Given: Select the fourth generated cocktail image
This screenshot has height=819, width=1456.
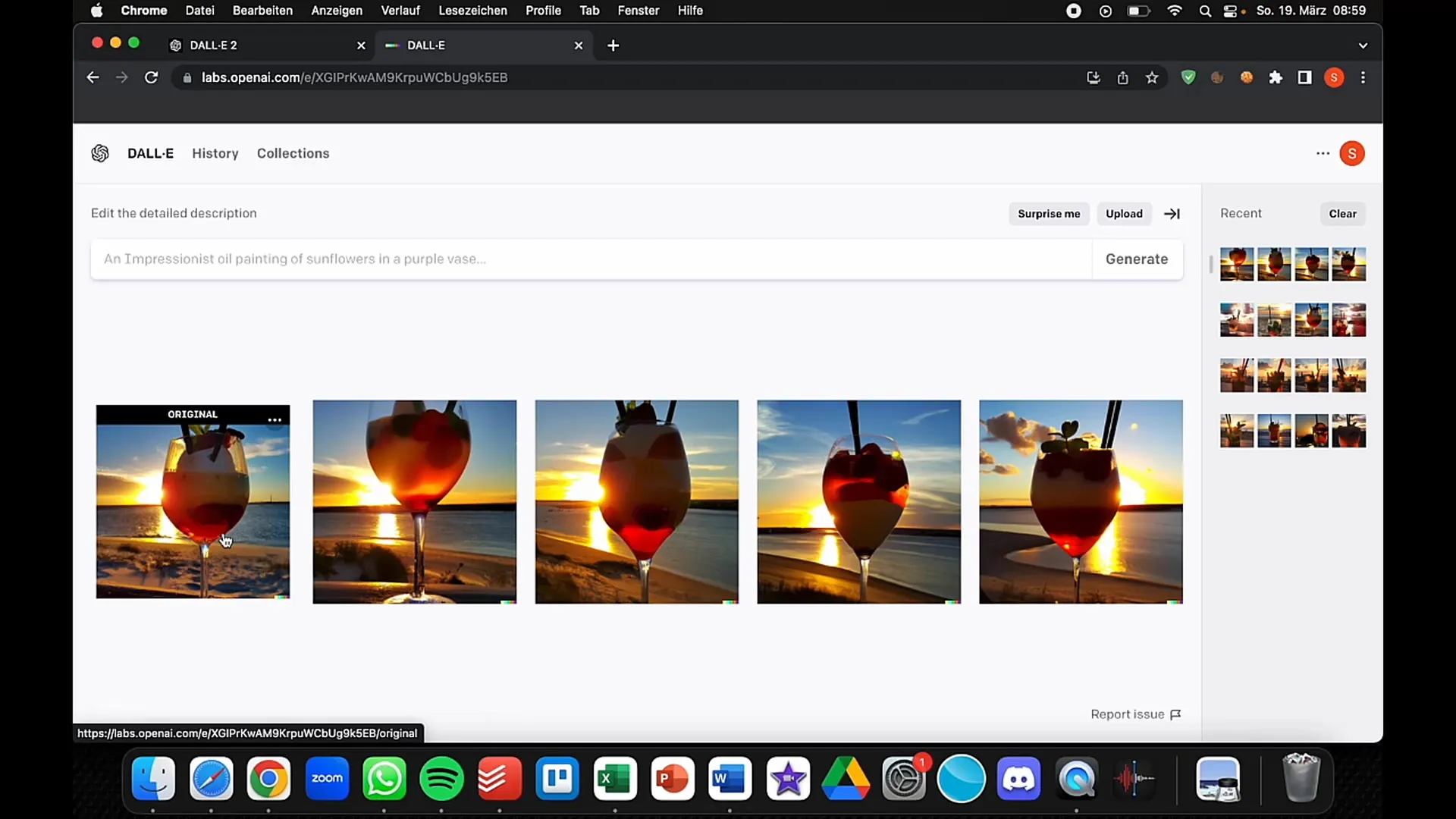Looking at the screenshot, I should (1081, 501).
